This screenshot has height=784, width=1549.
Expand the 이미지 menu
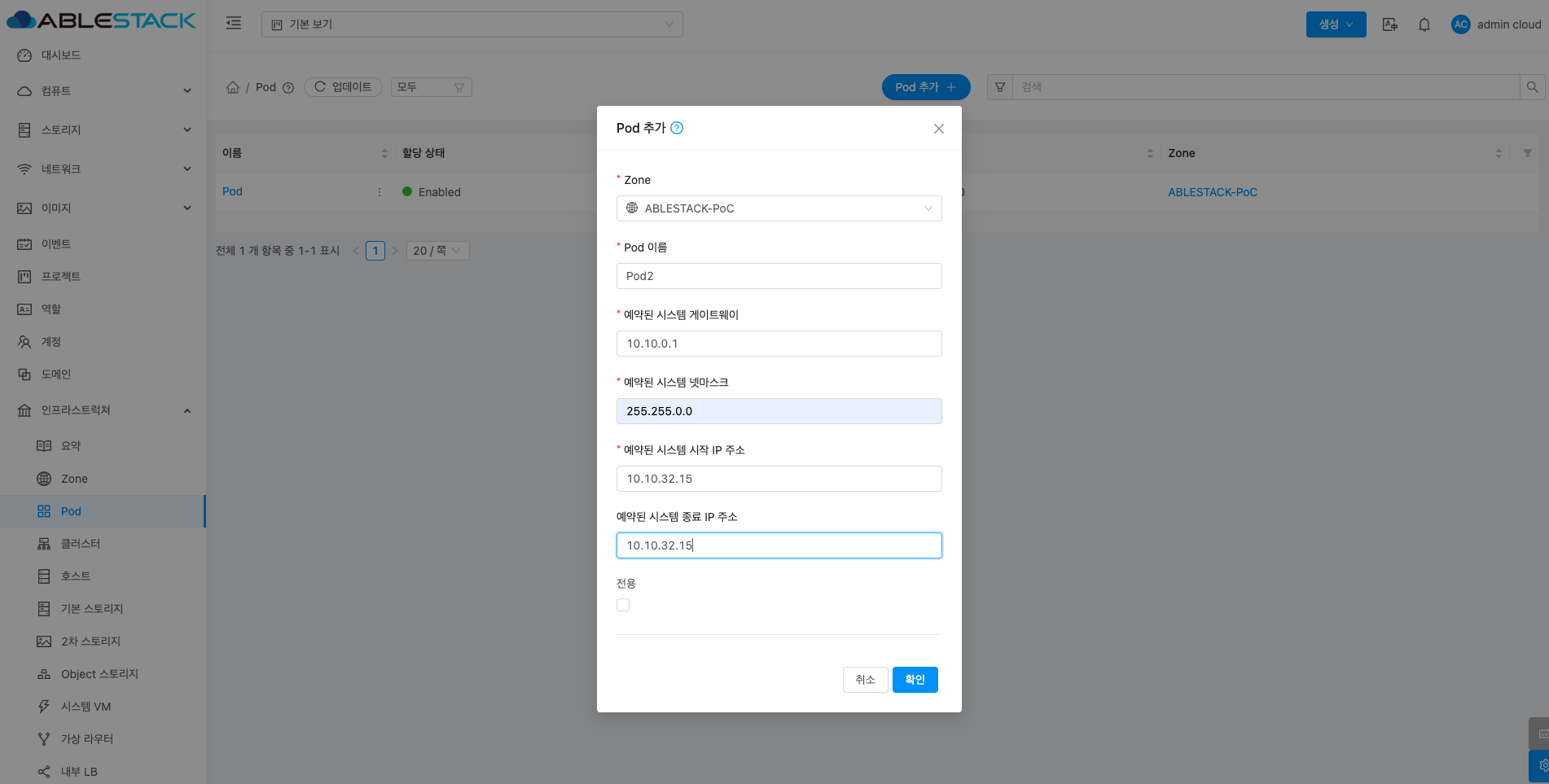(x=103, y=208)
